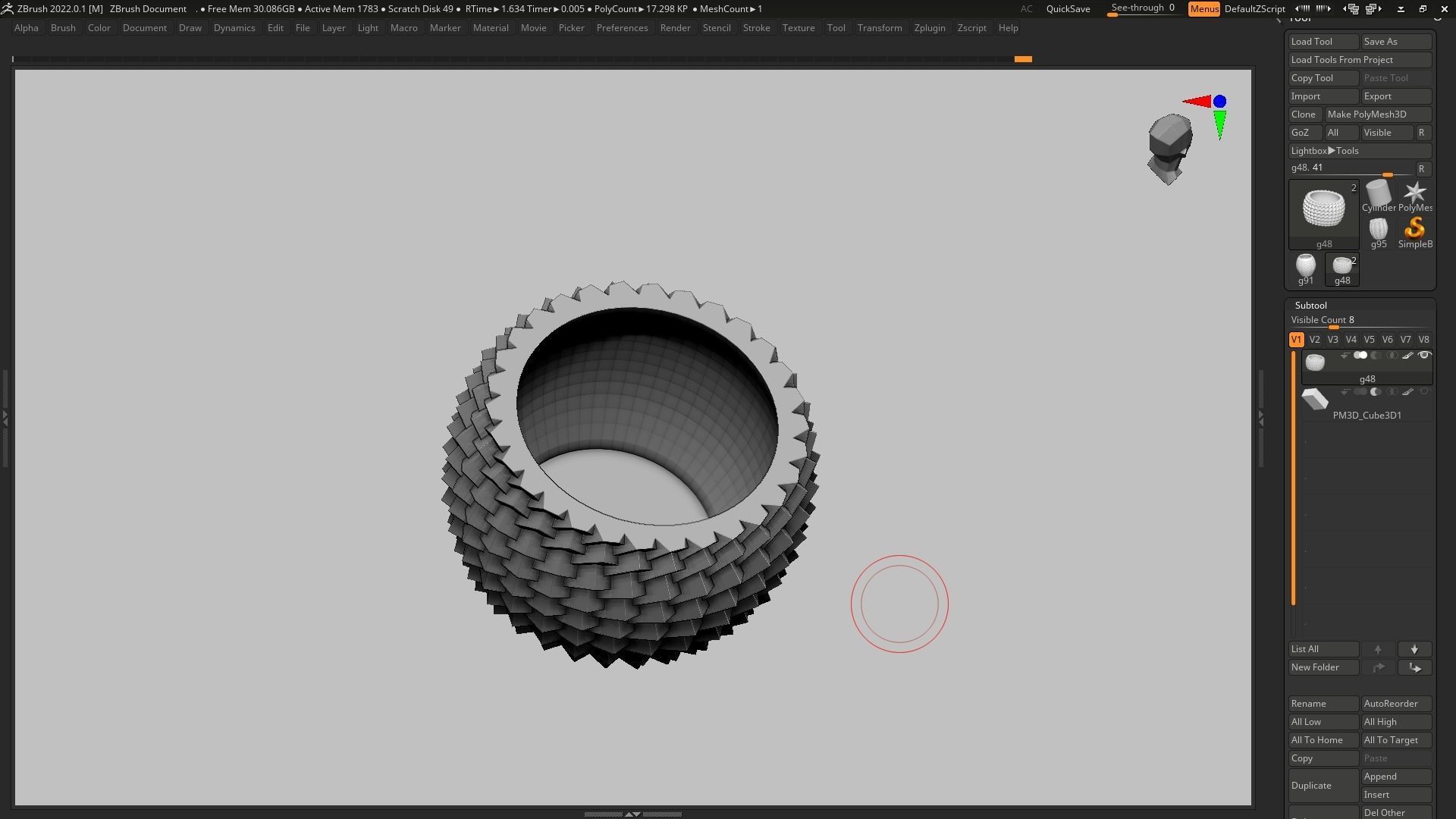Viewport: 1456px width, 819px height.
Task: Click the g91 tool thumbnail
Action: [x=1305, y=267]
